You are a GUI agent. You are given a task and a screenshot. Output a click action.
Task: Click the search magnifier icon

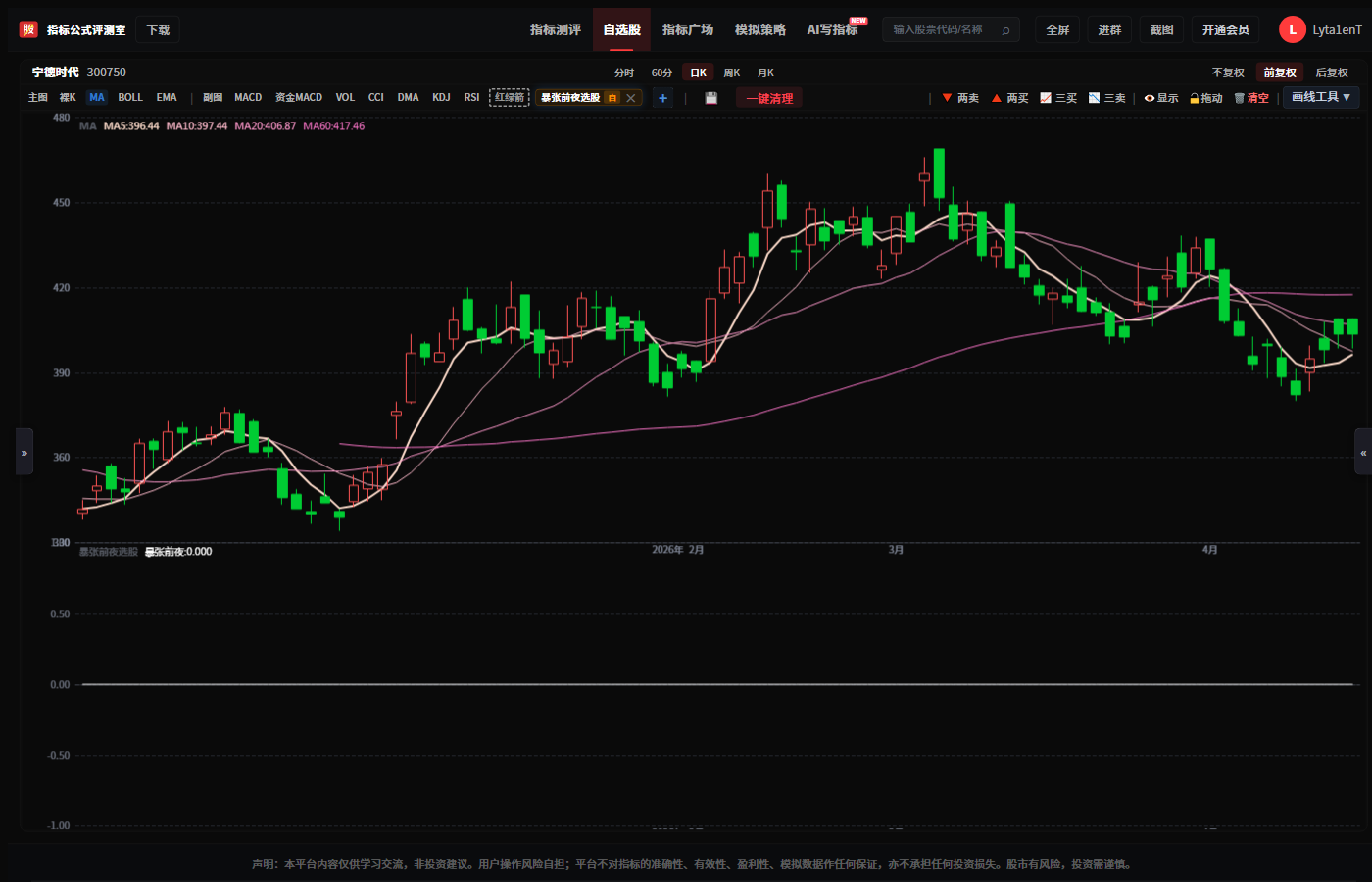click(1005, 30)
